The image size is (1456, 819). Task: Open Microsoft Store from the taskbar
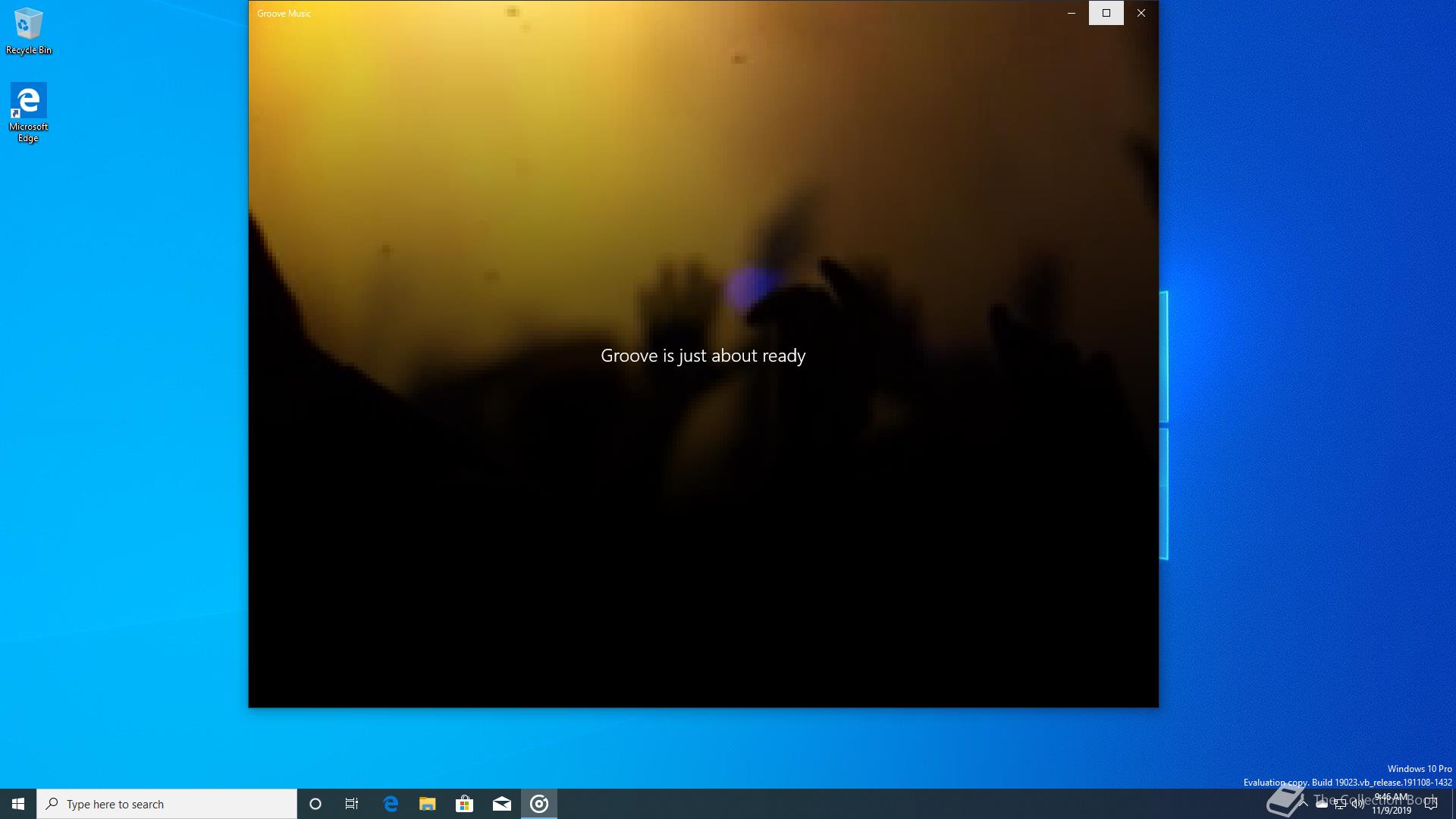(465, 804)
